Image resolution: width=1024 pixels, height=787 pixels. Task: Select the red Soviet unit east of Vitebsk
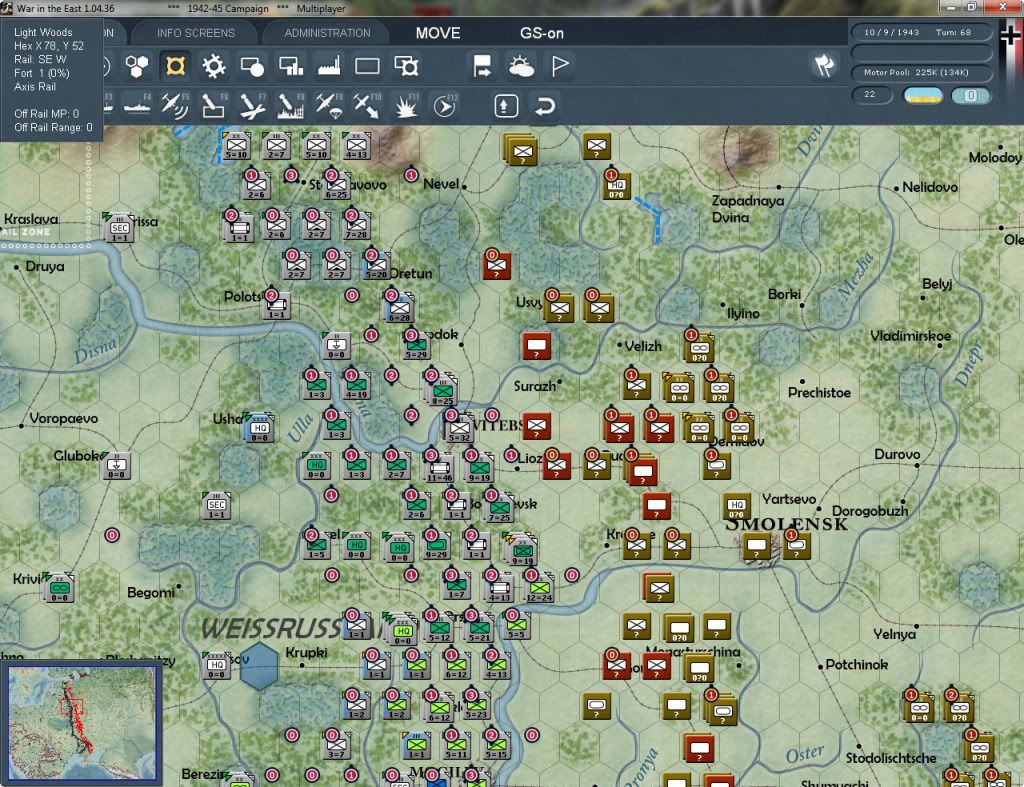[x=537, y=426]
